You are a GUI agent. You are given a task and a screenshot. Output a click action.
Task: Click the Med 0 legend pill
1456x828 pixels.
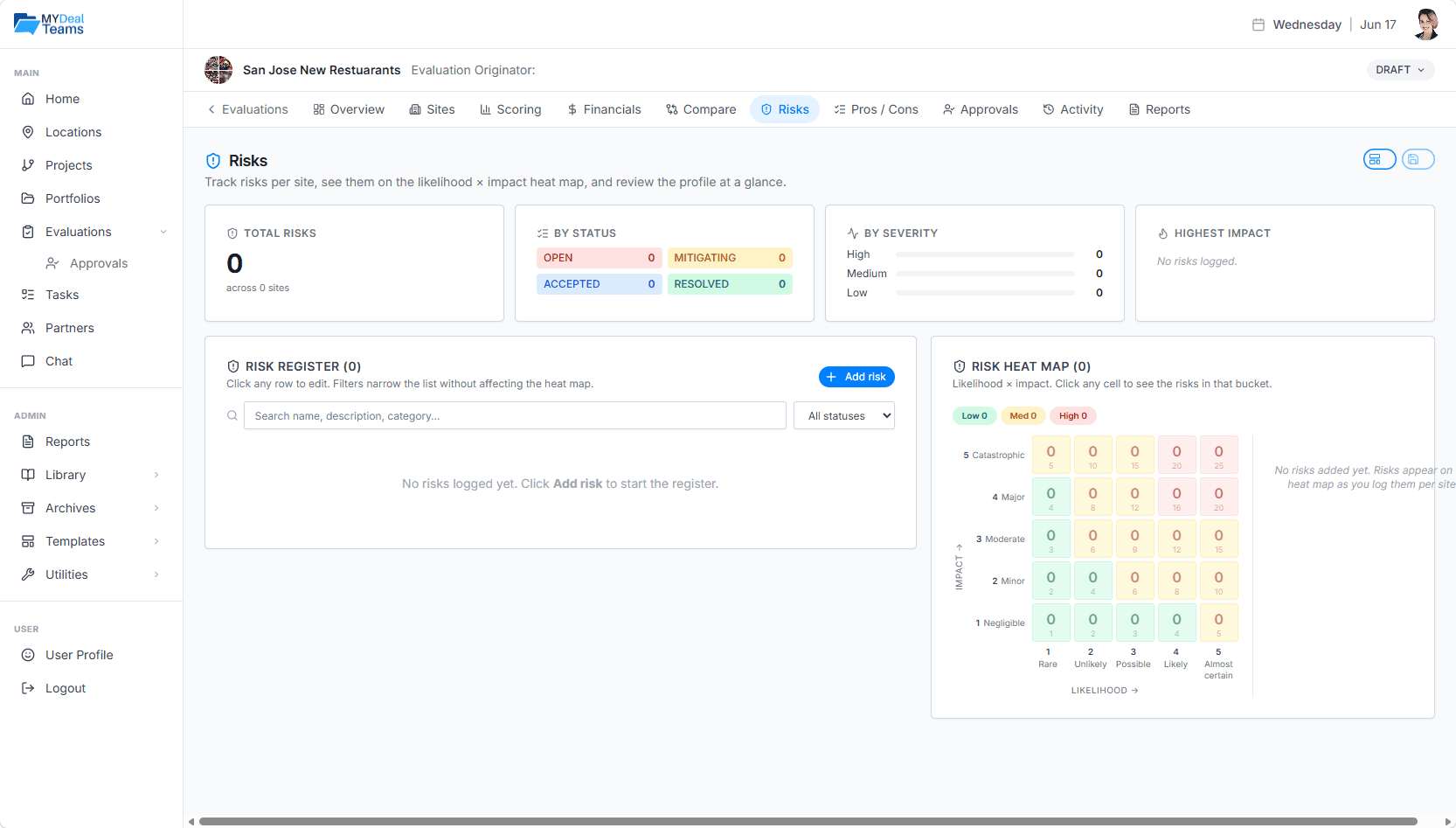point(1023,416)
